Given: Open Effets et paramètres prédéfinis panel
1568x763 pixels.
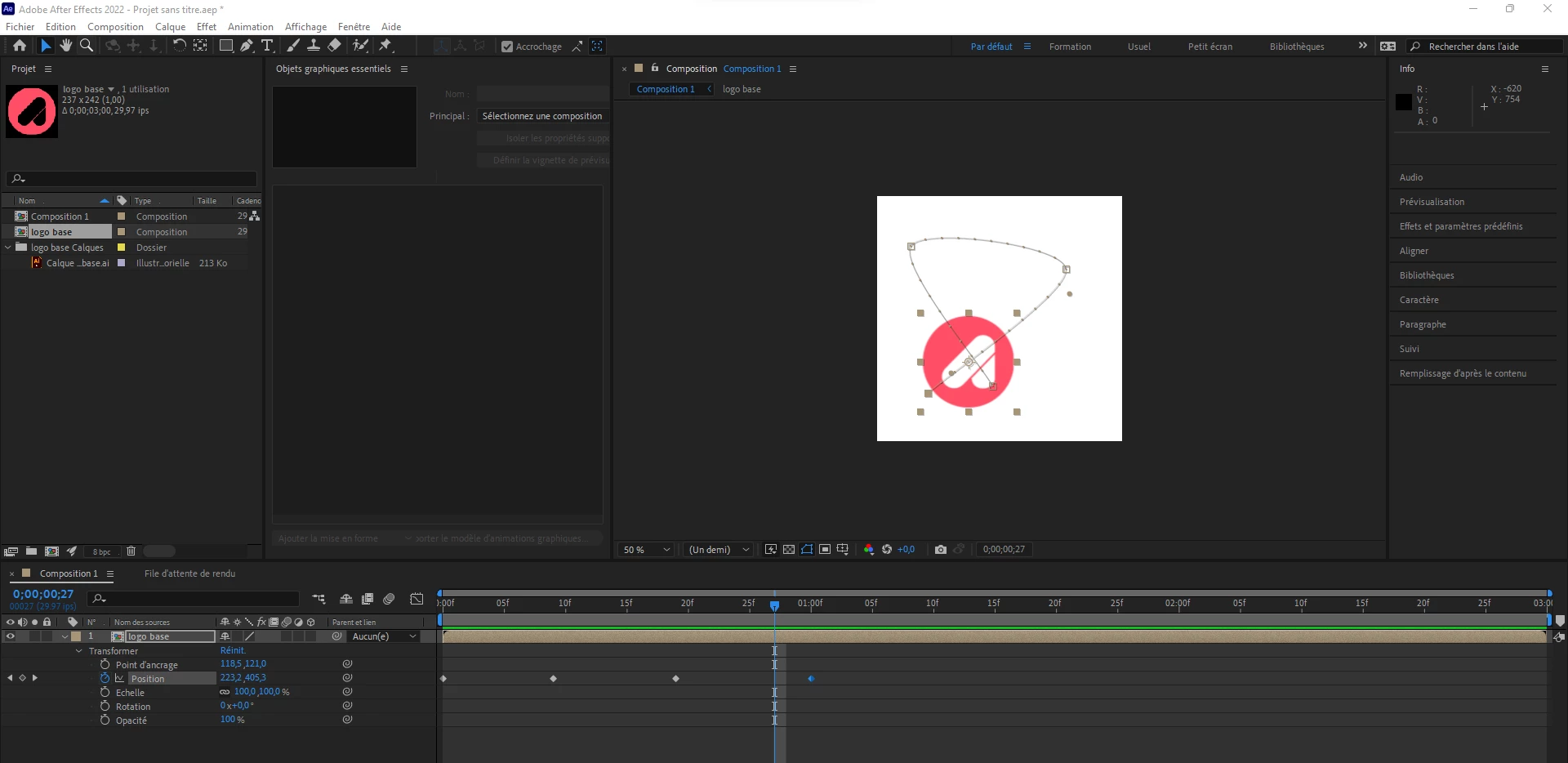Looking at the screenshot, I should click(x=1460, y=226).
